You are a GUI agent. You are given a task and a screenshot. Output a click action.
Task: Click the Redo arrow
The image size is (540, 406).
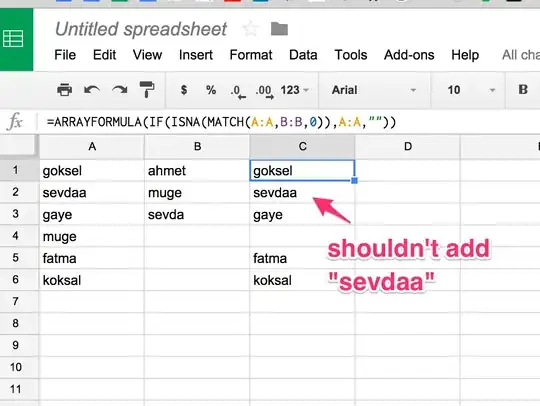(120, 90)
